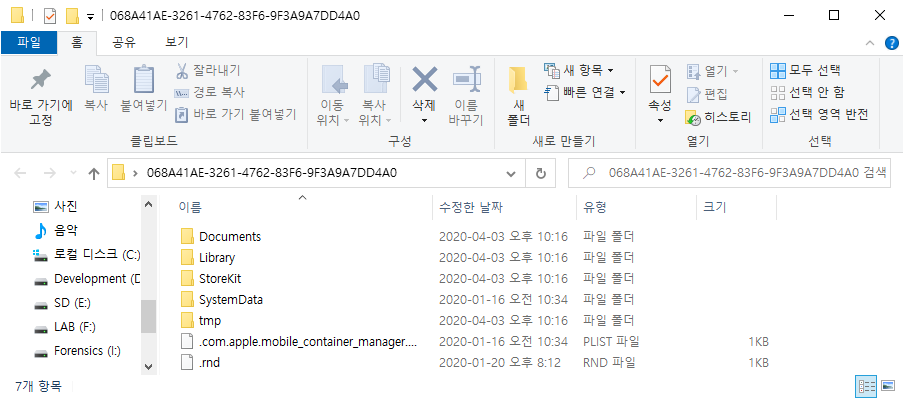
Task: Open Customize Quick Access Toolbar dropdown
Action: (x=91, y=17)
